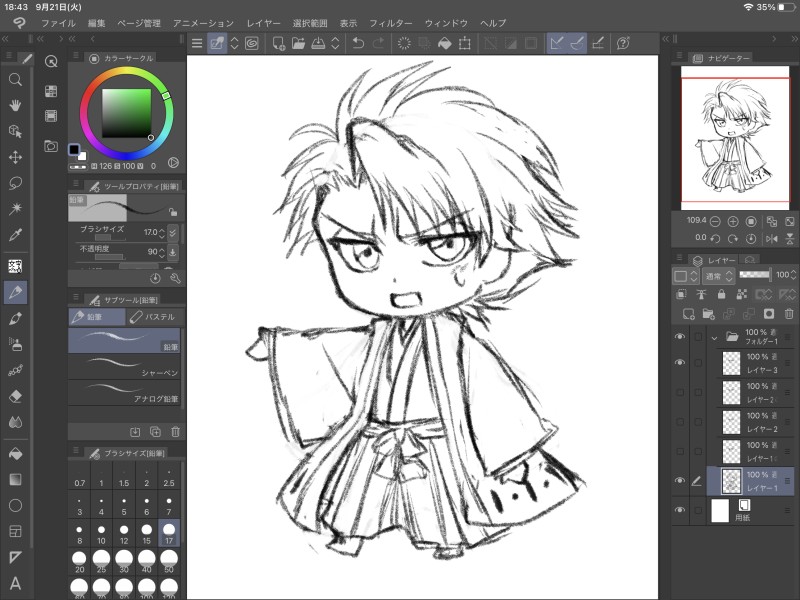Image resolution: width=800 pixels, height=600 pixels.
Task: Select the Zoom magnifier tool
Action: click(15, 79)
